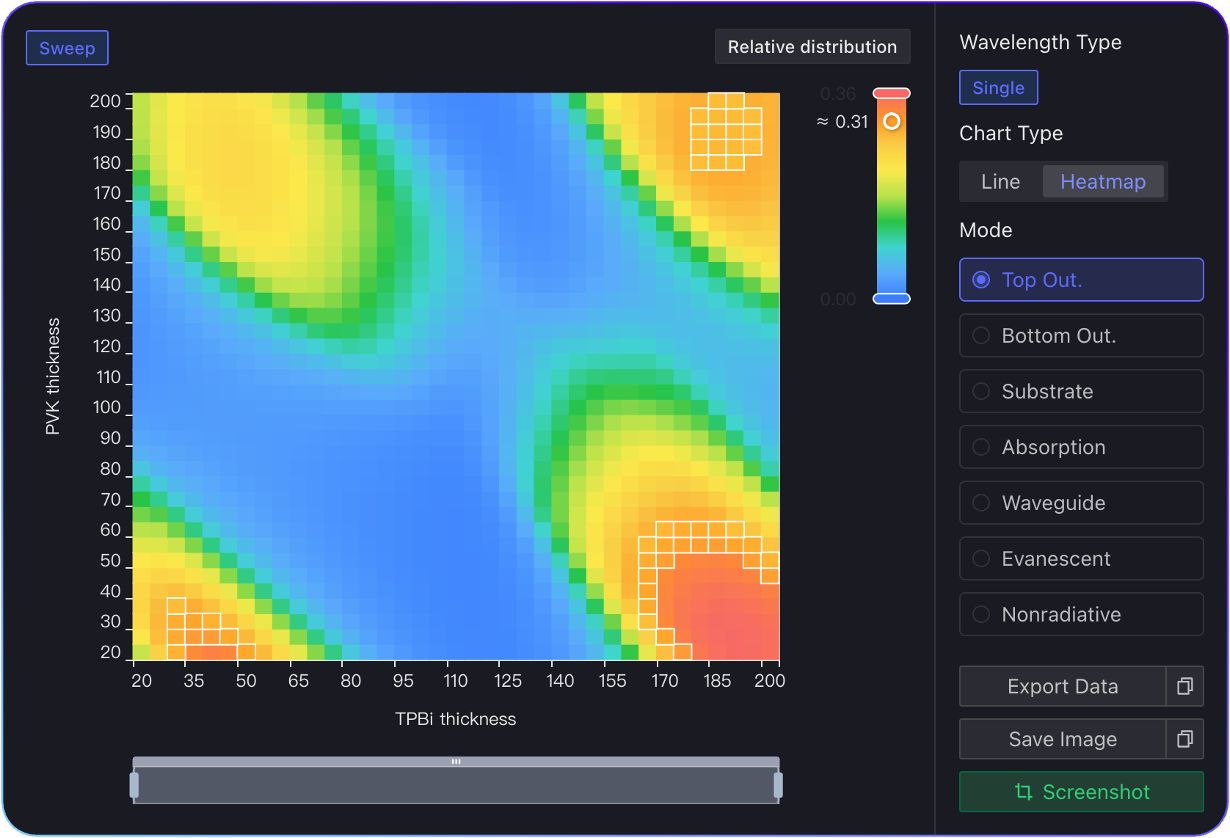Click the Mode heading
Screen dimensions: 1230x838
pyautogui.click(x=986, y=230)
